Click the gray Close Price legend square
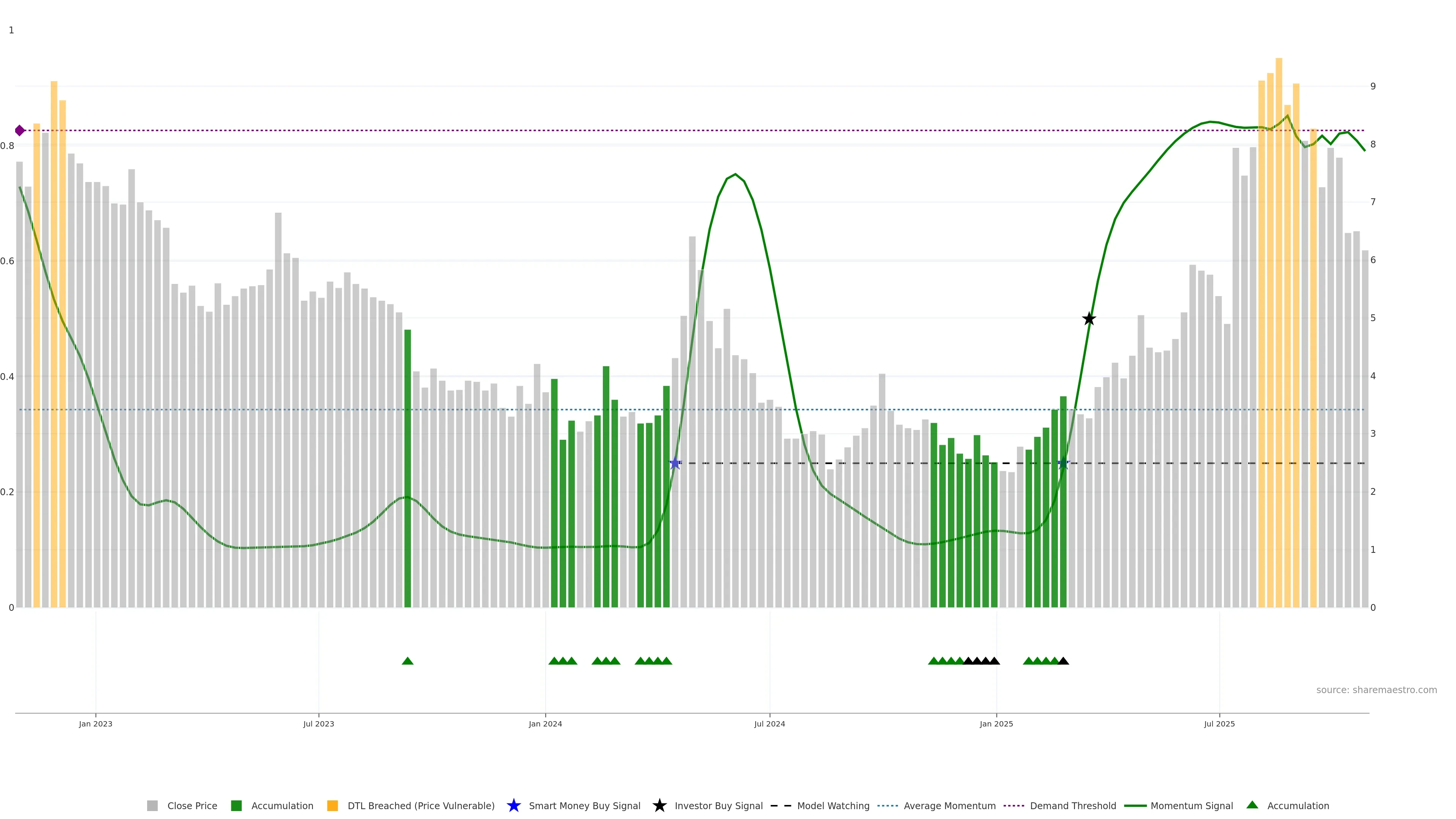The height and width of the screenshot is (819, 1456). click(152, 805)
